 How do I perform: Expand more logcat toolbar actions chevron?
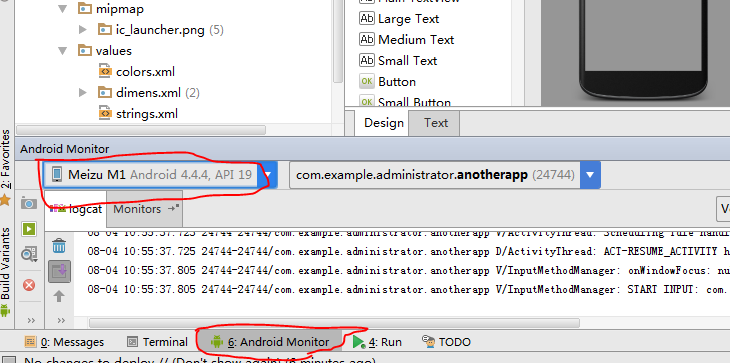(x=61, y=320)
